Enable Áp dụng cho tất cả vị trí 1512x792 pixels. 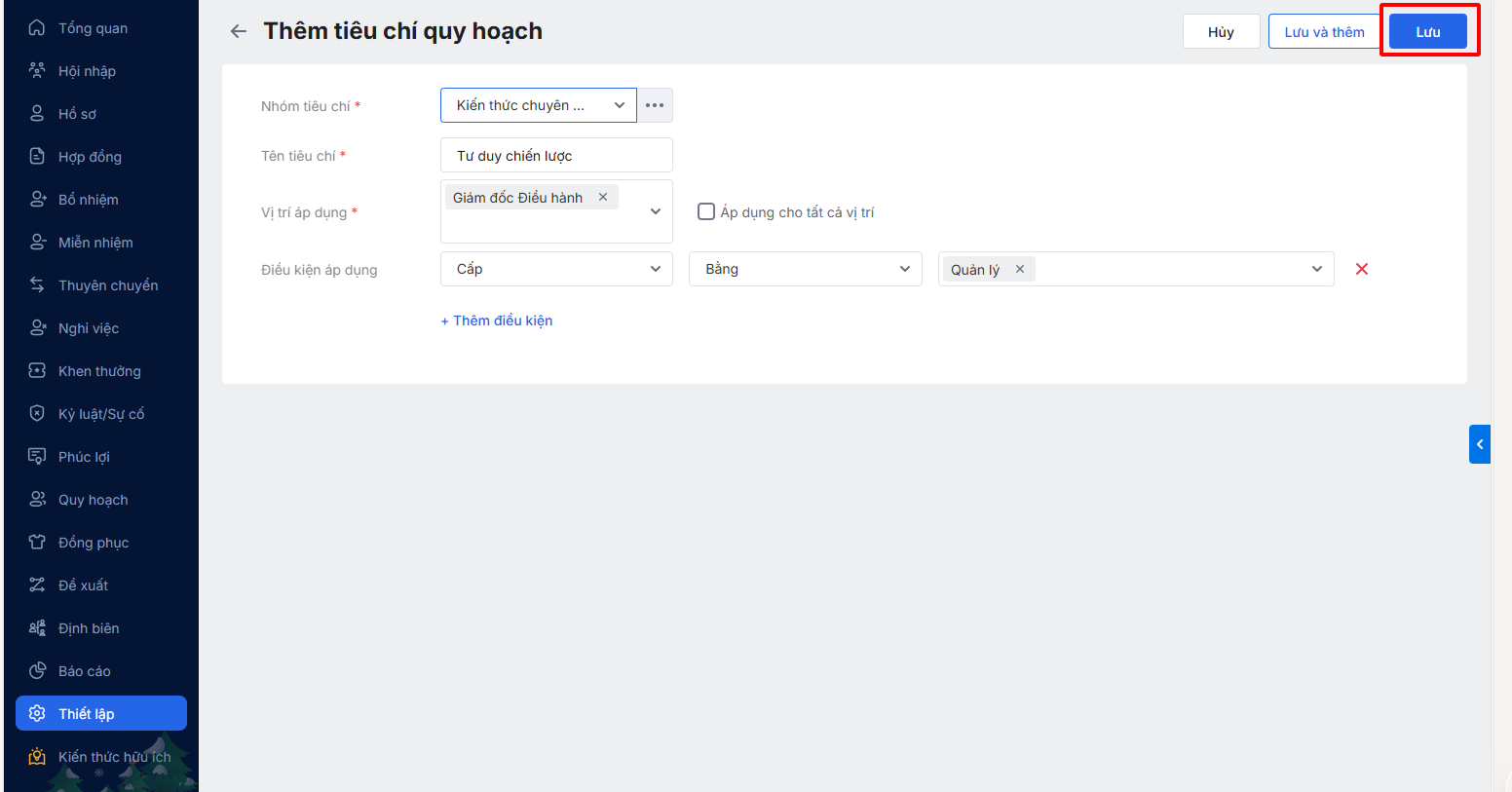tap(706, 211)
